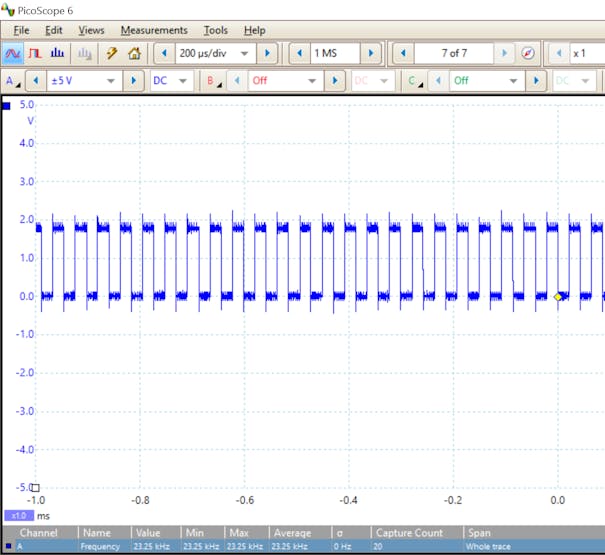Click the Whole trace span cell
The height and width of the screenshot is (555, 605).
488,547
